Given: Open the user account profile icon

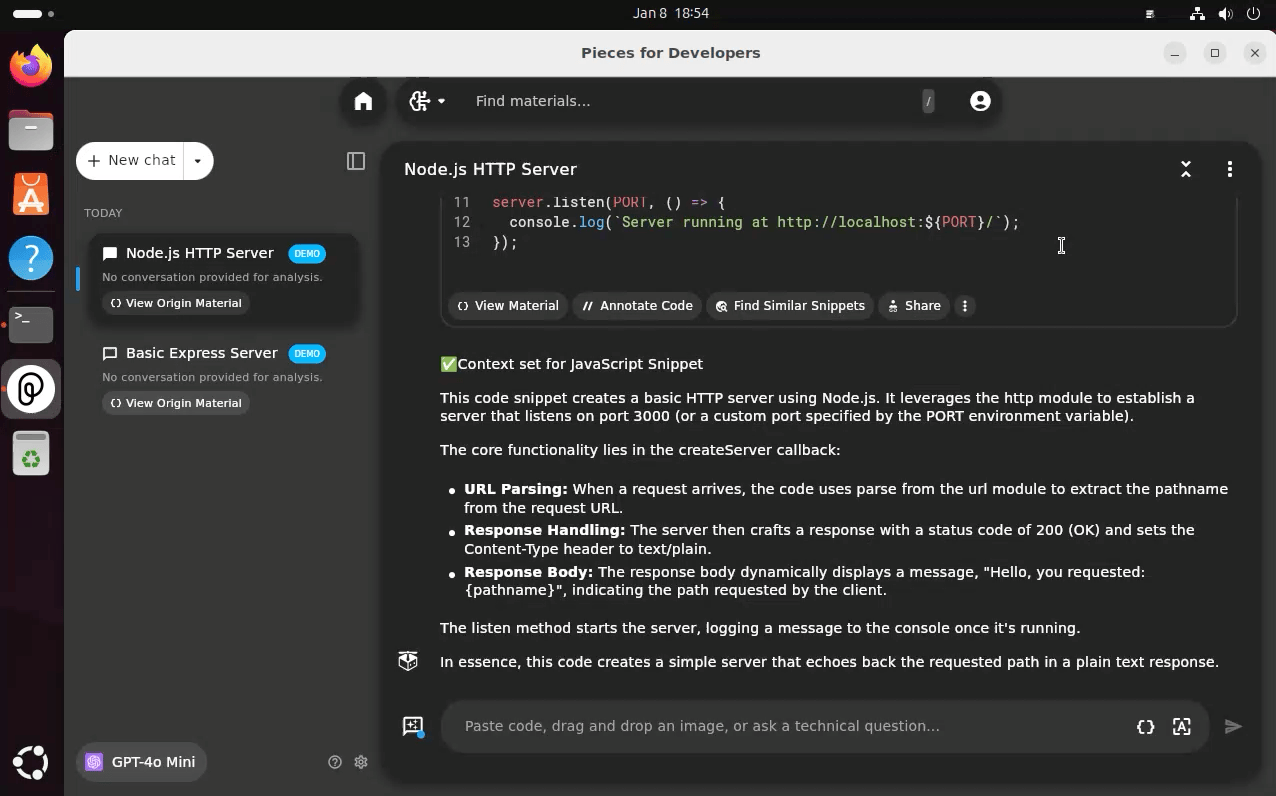Looking at the screenshot, I should point(980,101).
